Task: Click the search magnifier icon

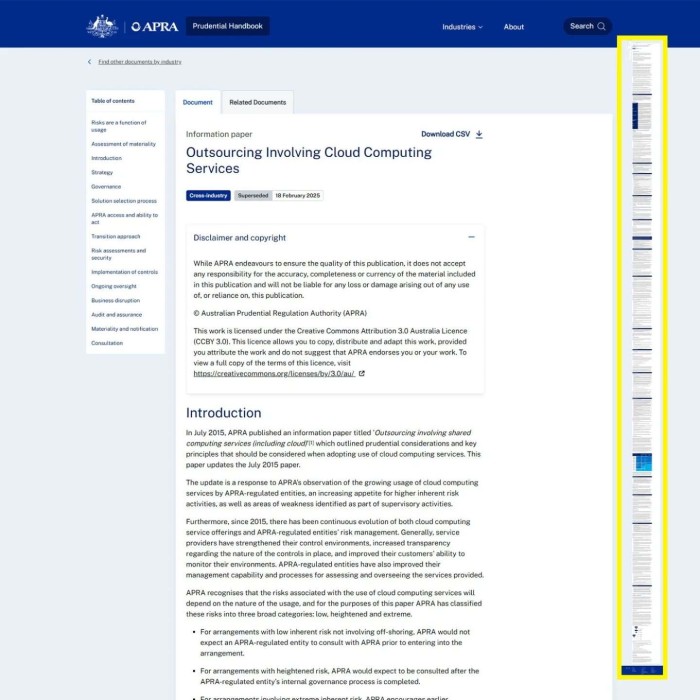Action: pyautogui.click(x=601, y=27)
